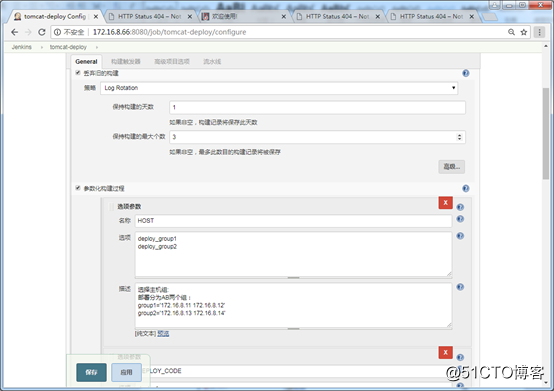The width and height of the screenshot is (554, 391).
Task: Switch to the last HTTP Status 404 browser tab
Action: (x=431, y=17)
